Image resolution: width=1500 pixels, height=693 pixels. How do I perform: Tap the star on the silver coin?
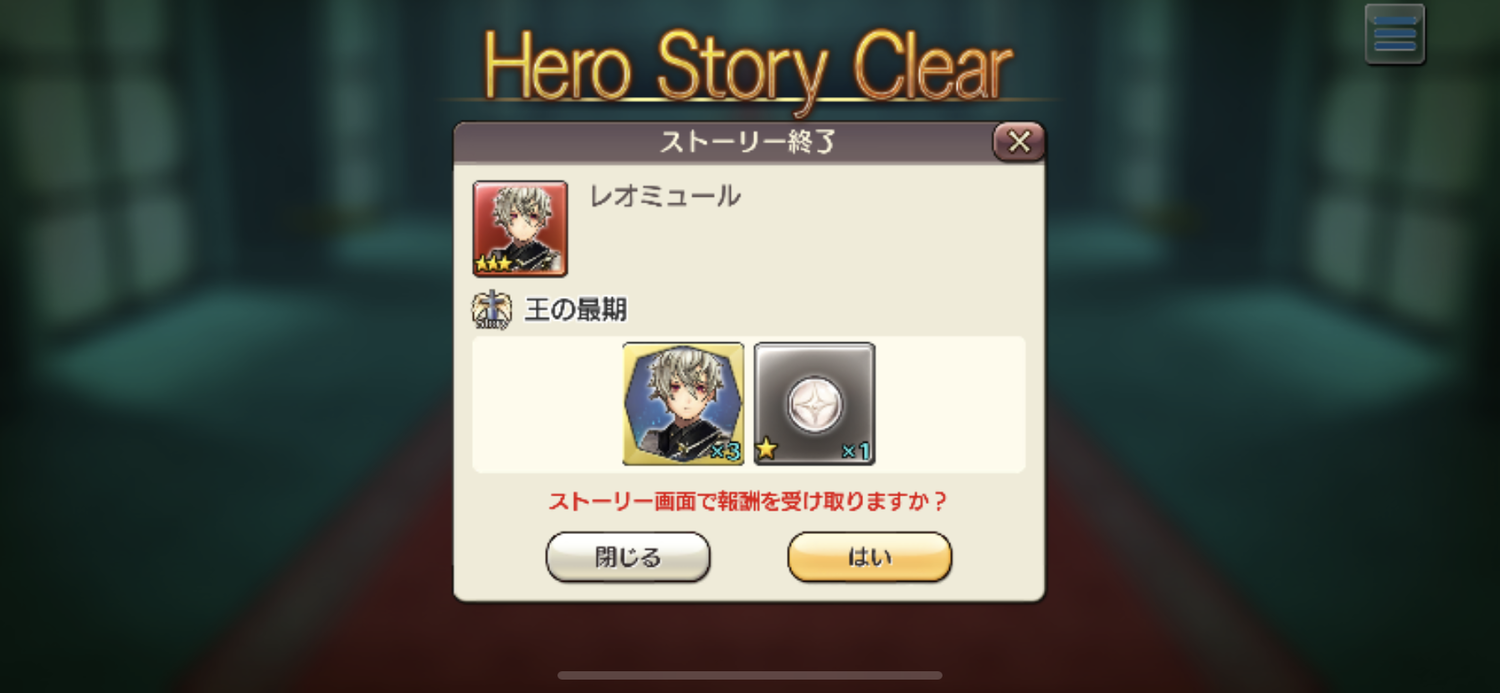point(767,450)
